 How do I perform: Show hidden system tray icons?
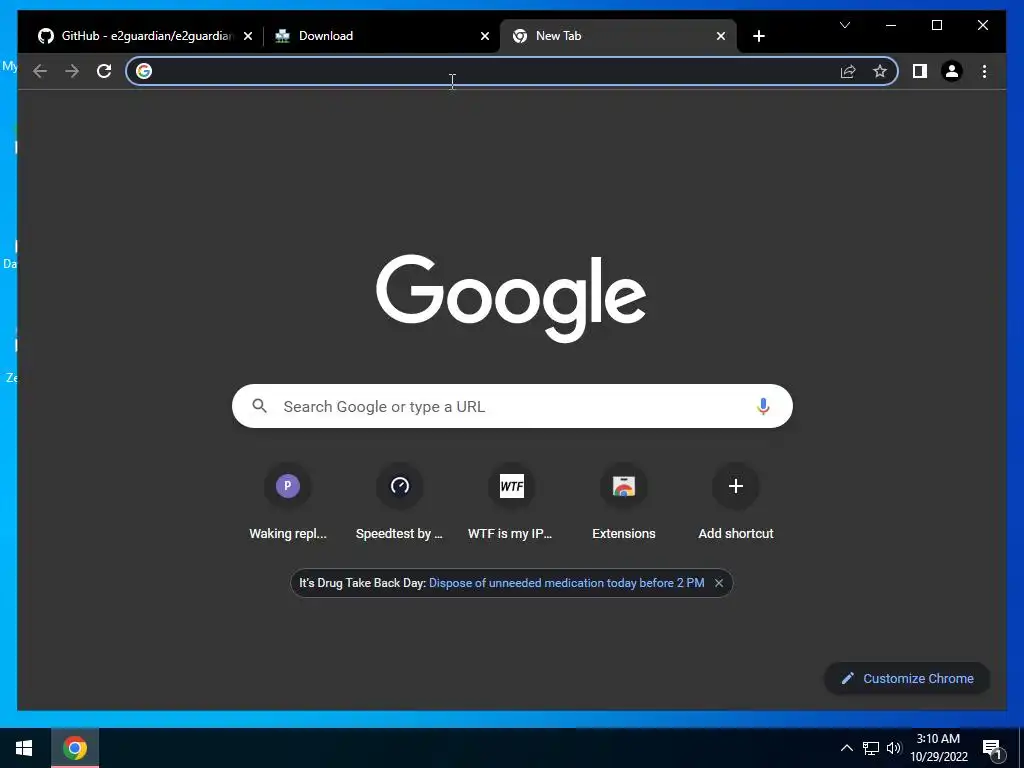846,748
